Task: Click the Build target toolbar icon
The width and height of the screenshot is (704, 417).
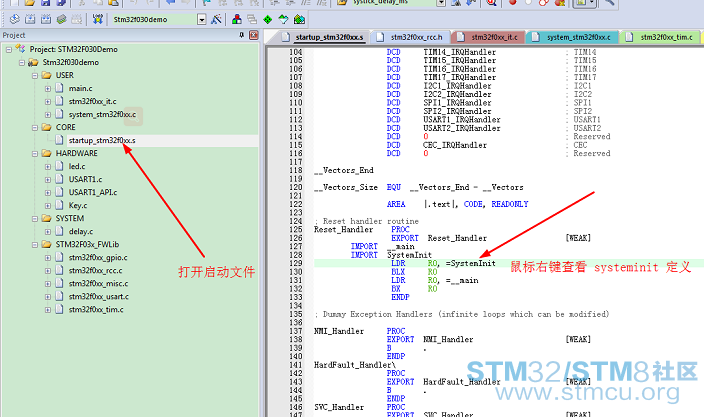Action: tap(30, 19)
